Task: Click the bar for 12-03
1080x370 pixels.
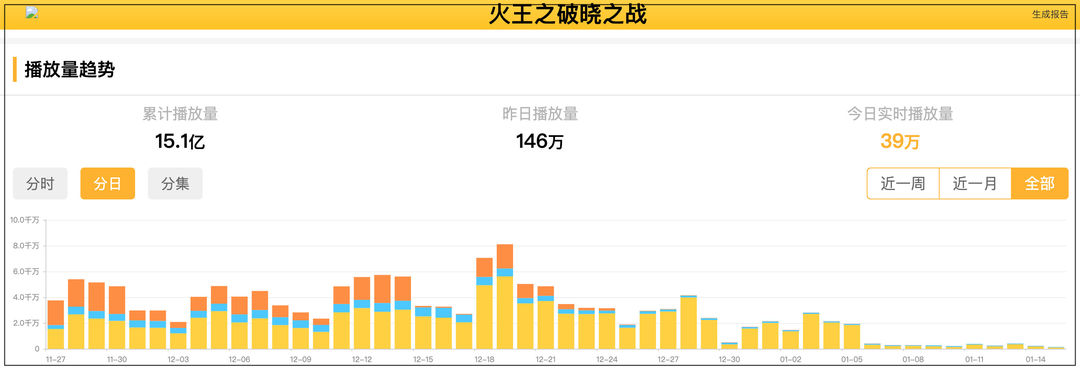Action: coord(178,336)
